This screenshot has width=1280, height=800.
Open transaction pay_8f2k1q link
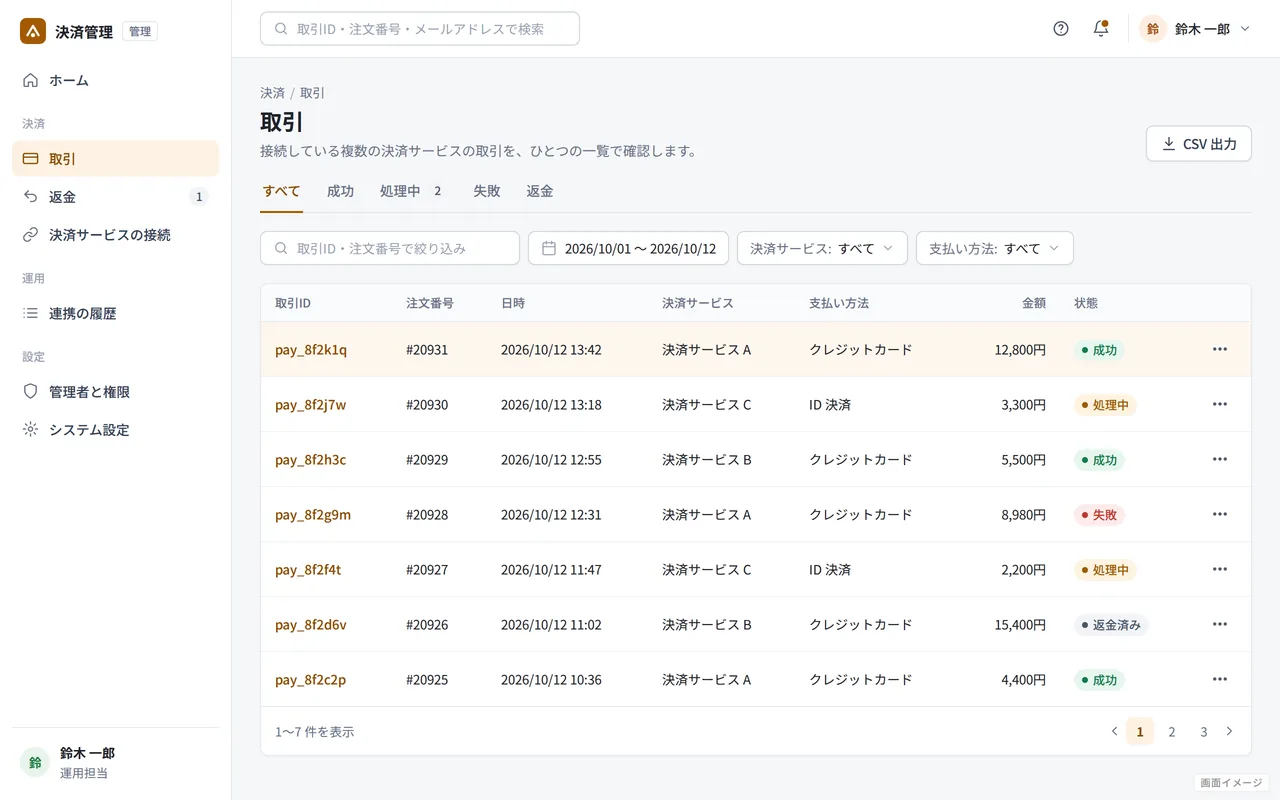pyautogui.click(x=311, y=350)
